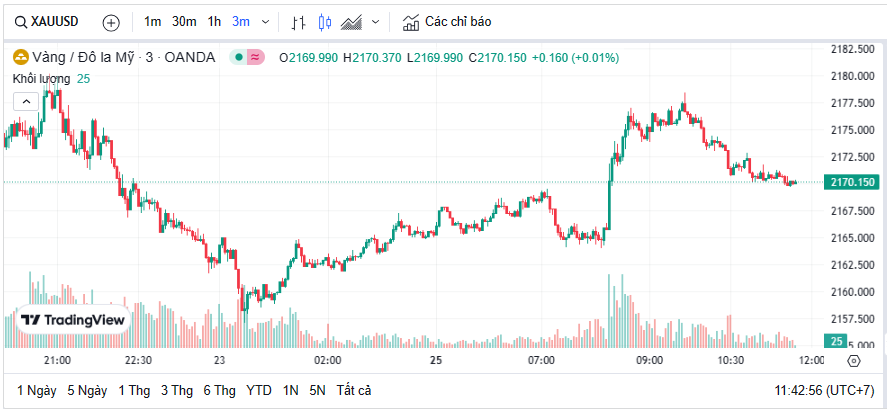Open the chart style dropdown arrow

375,21
